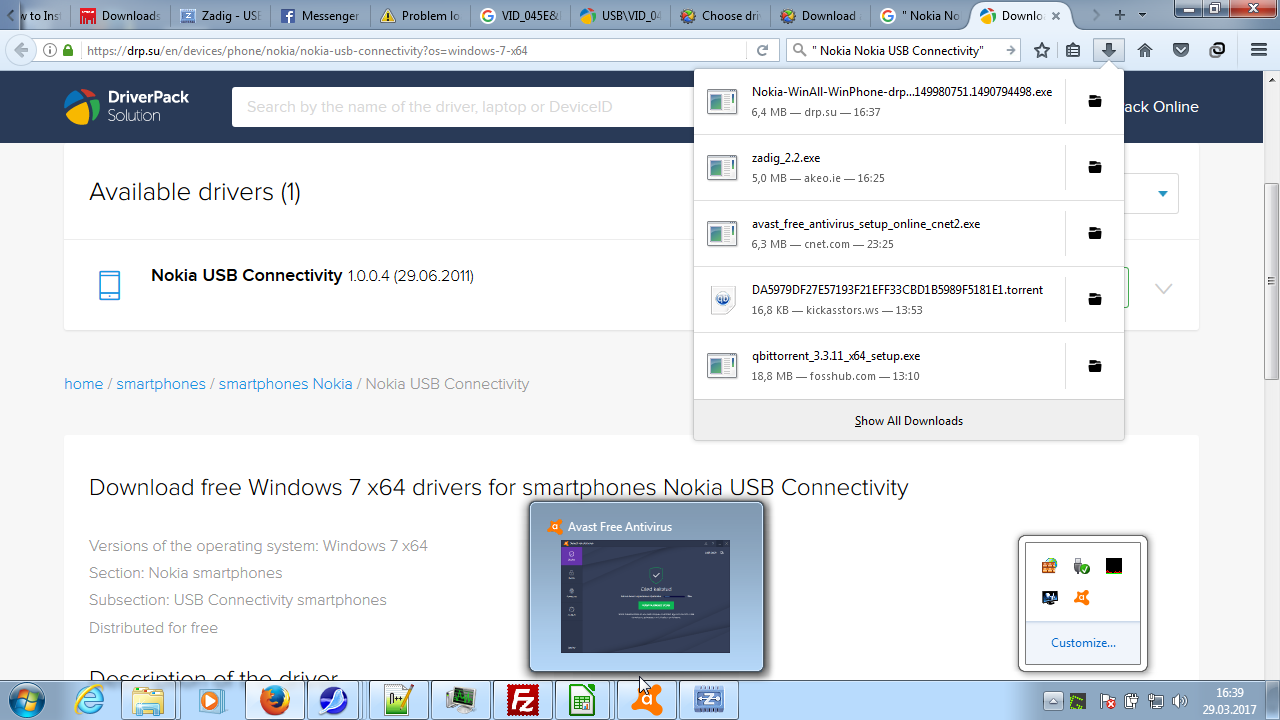Screen dimensions: 1280x720
Task: Click the Avast taskbar button
Action: pos(646,700)
